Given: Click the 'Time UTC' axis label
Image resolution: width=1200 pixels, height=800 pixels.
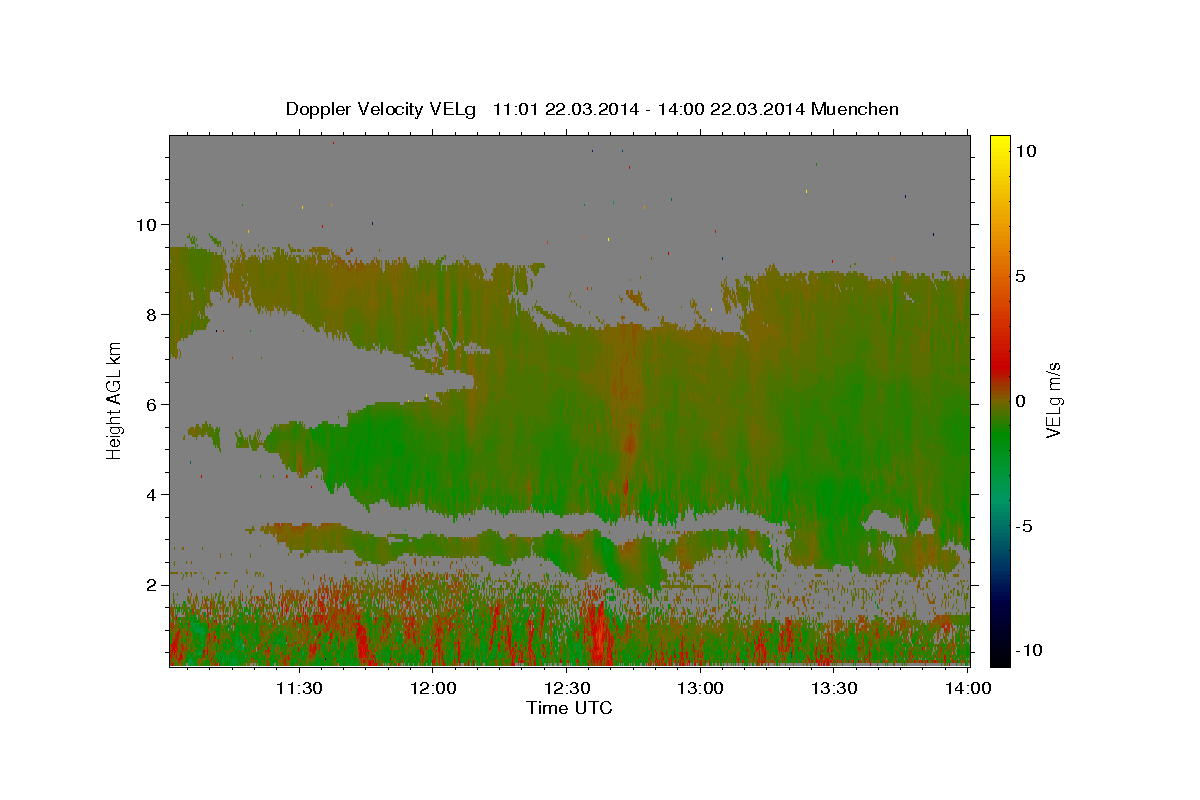Looking at the screenshot, I should (x=569, y=708).
